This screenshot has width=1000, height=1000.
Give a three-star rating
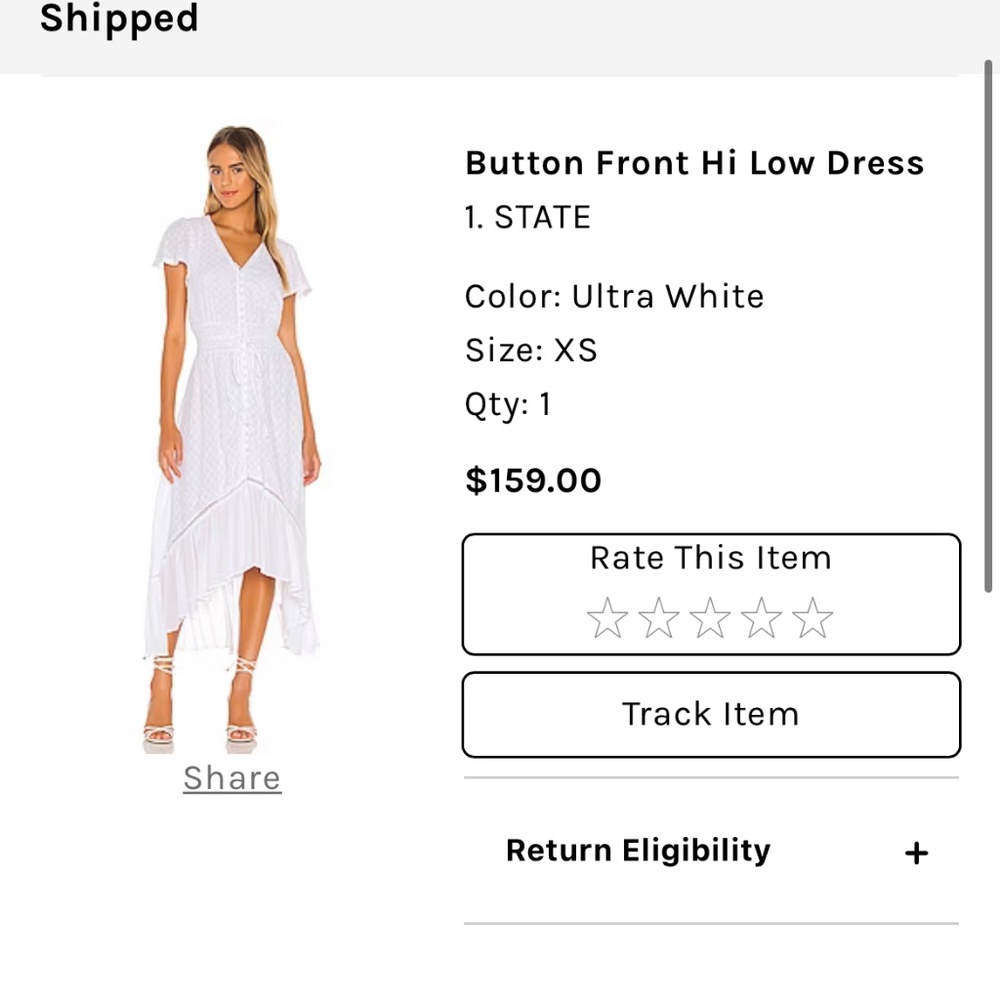pos(711,617)
